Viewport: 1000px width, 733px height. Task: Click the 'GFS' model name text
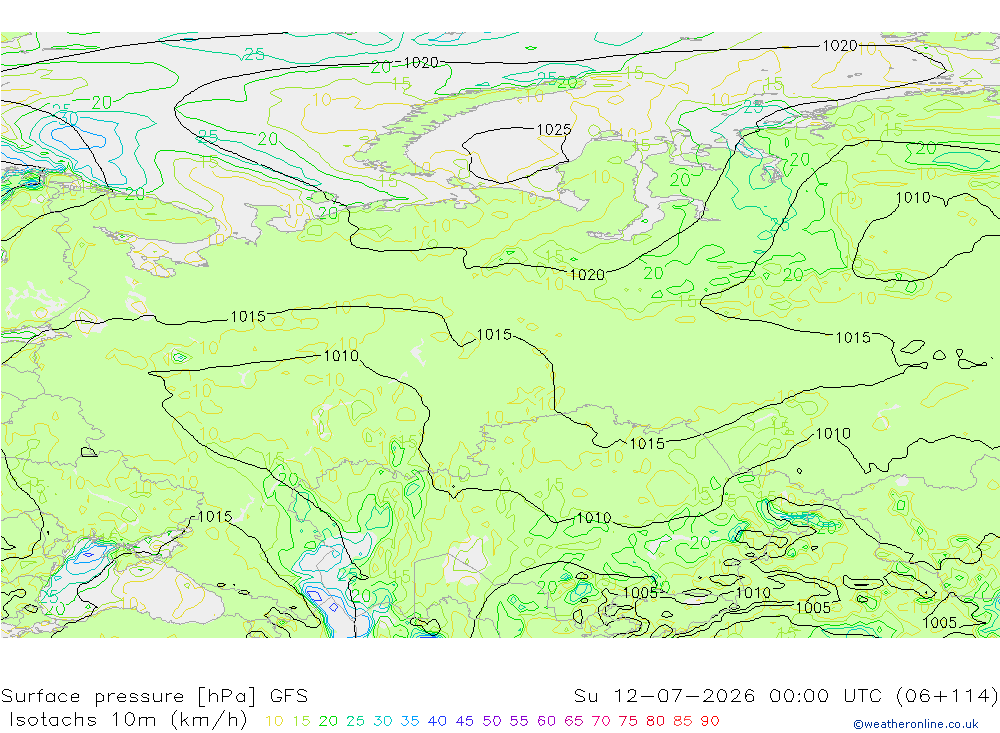click(289, 695)
